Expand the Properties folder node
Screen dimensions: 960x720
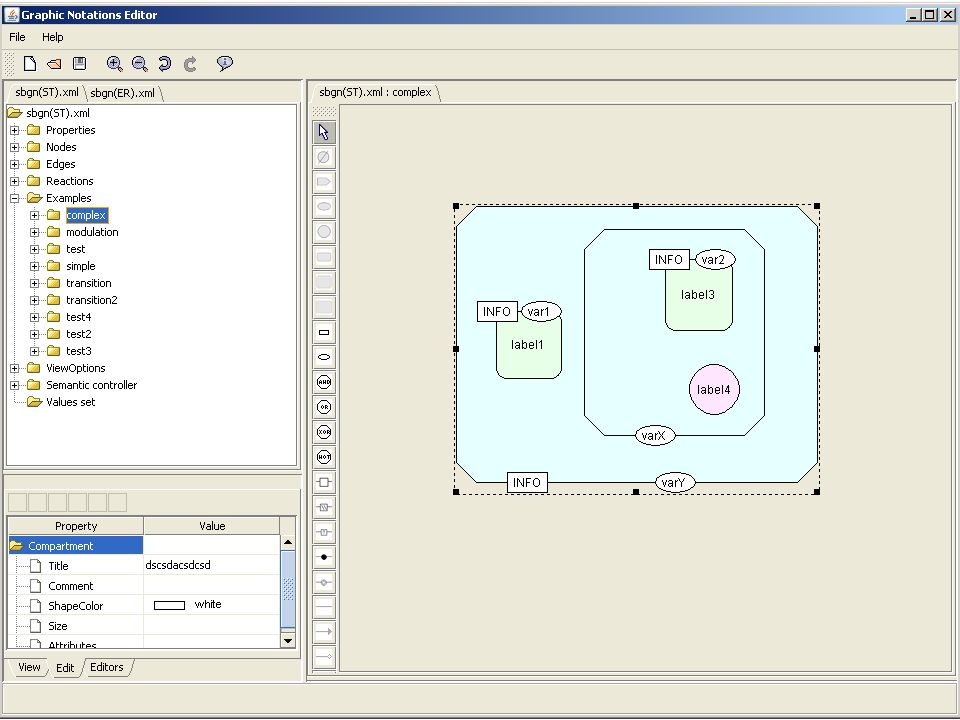pos(15,130)
